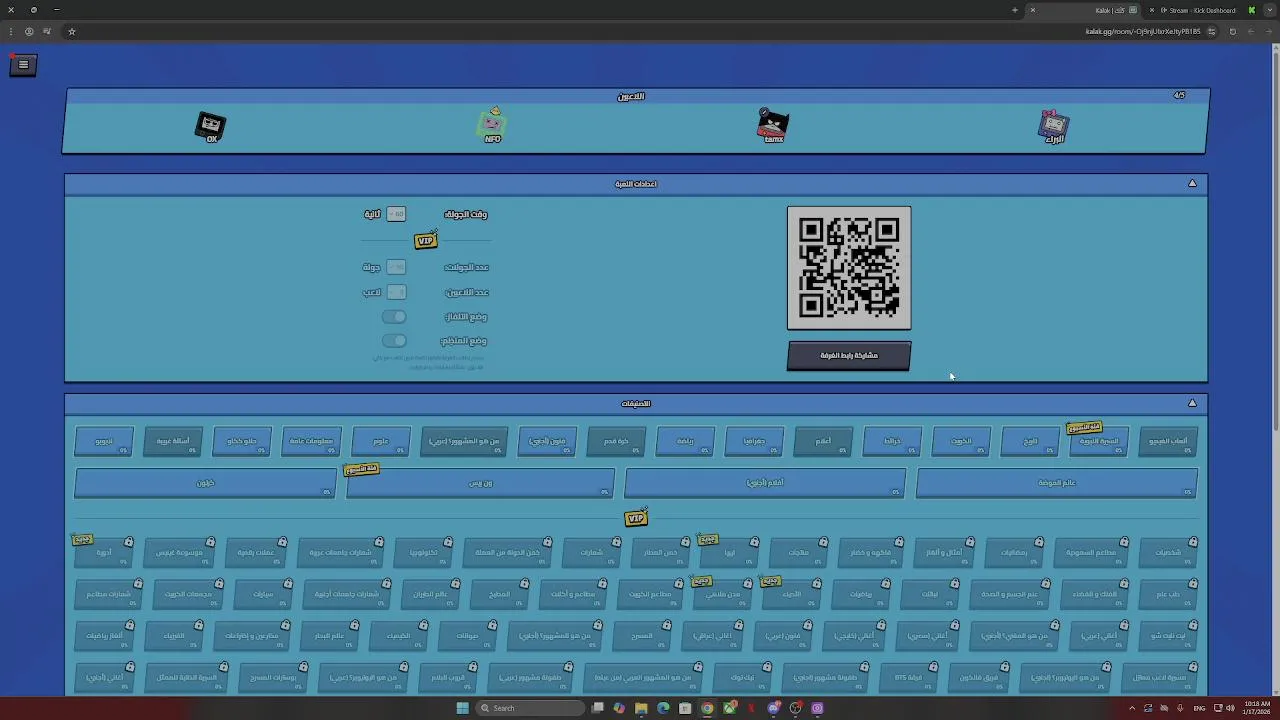
Task: Select the رياضة category
Action: [685, 442]
